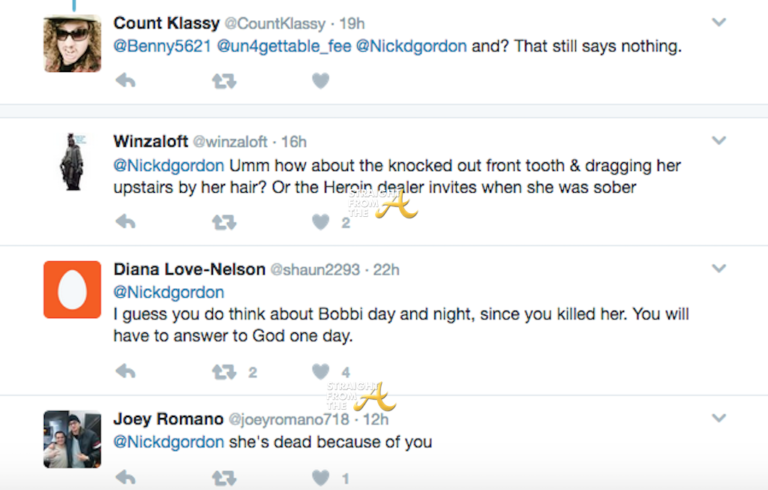Like Winzaloft's tweet about front tooth

click(320, 222)
